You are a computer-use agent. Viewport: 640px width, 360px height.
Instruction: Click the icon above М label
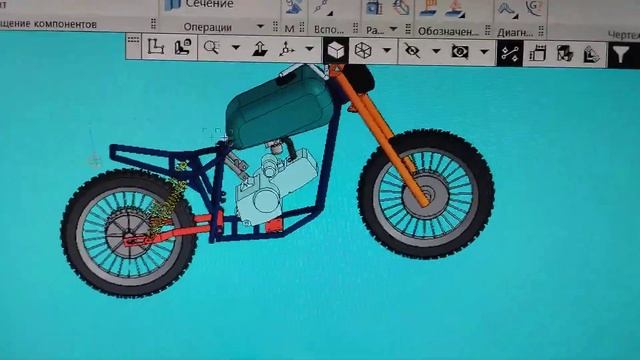pos(293,7)
